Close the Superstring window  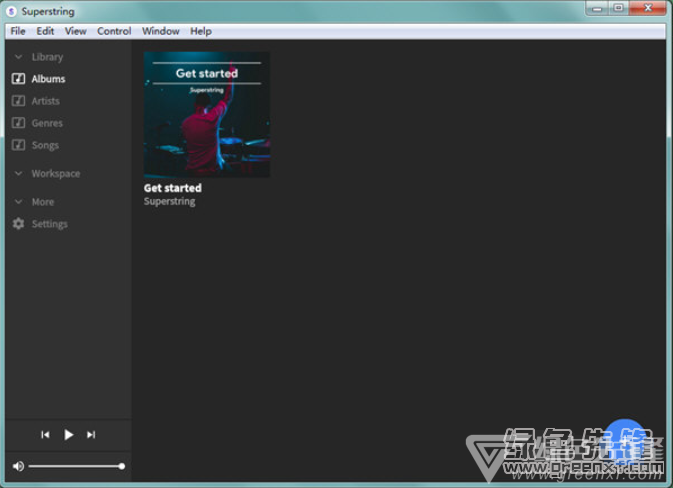pyautogui.click(x=648, y=8)
